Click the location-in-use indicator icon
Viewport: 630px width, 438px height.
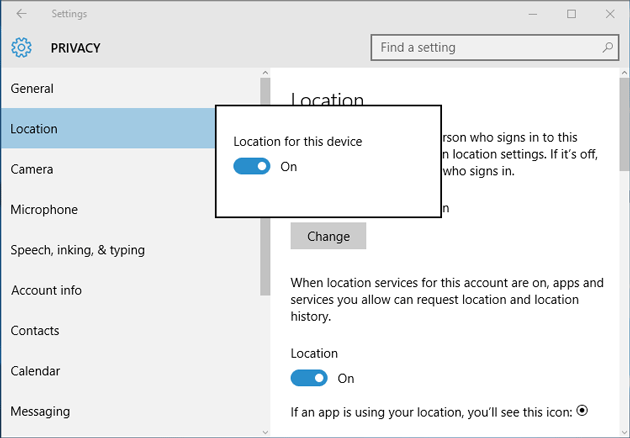point(583,410)
